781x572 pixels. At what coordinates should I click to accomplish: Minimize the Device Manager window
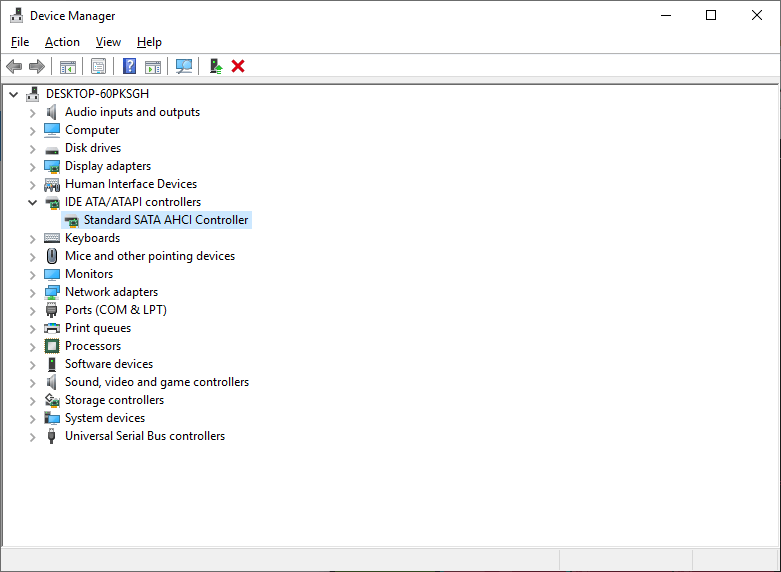point(666,15)
